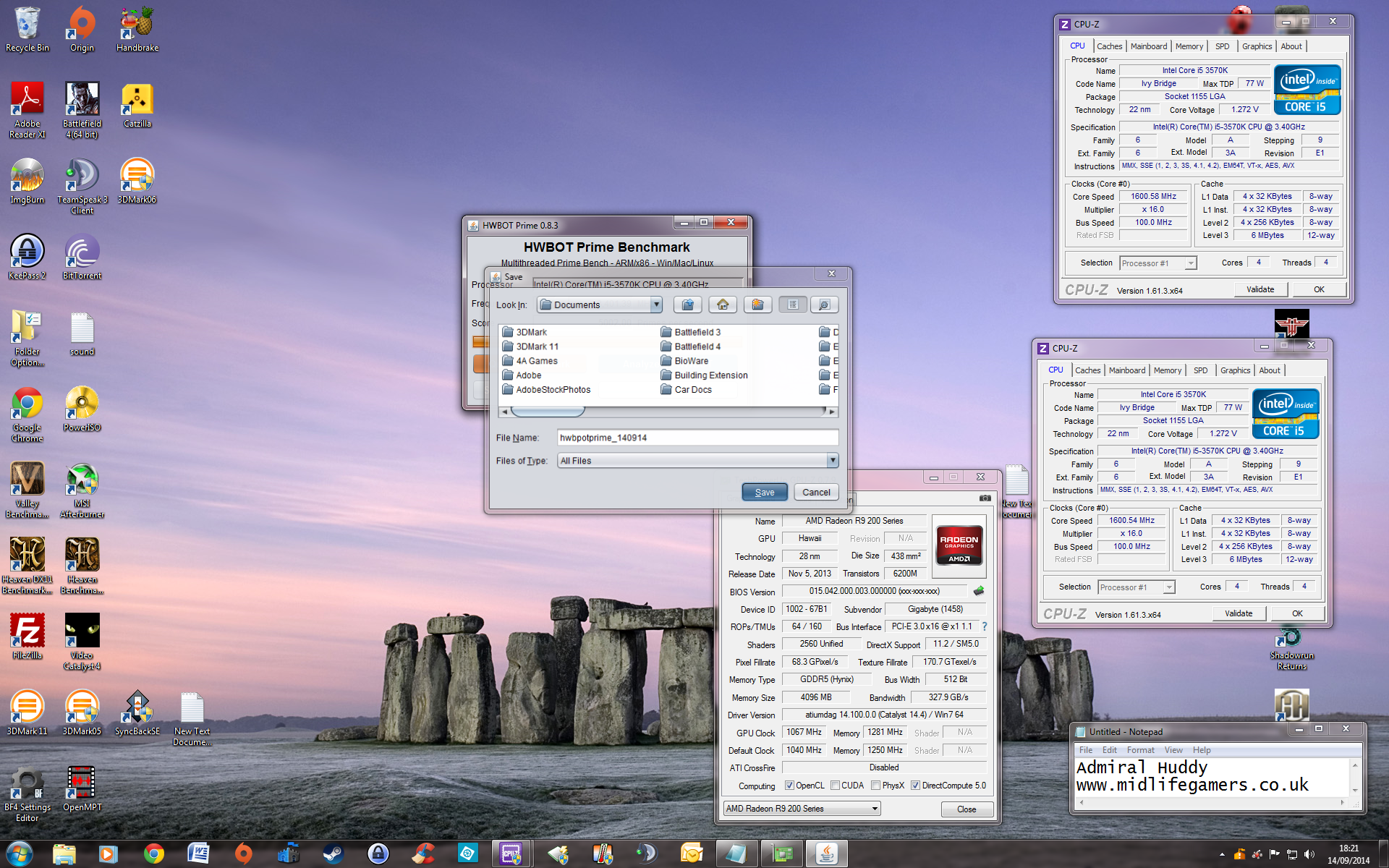The width and height of the screenshot is (1389, 868).
Task: Open Files of Type dropdown
Action: pos(833,460)
